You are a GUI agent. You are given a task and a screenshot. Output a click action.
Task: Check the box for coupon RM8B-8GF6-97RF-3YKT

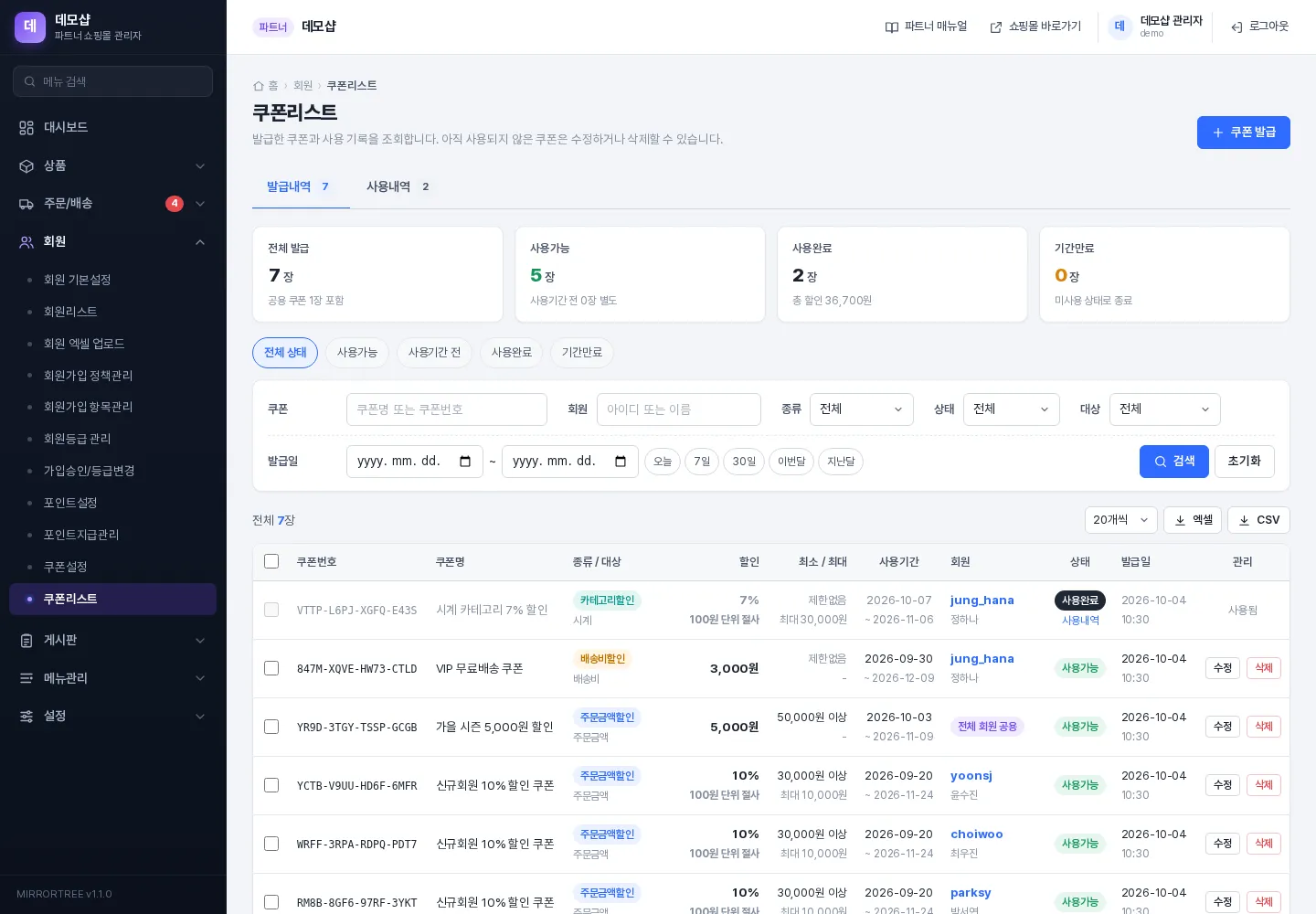[x=271, y=902]
